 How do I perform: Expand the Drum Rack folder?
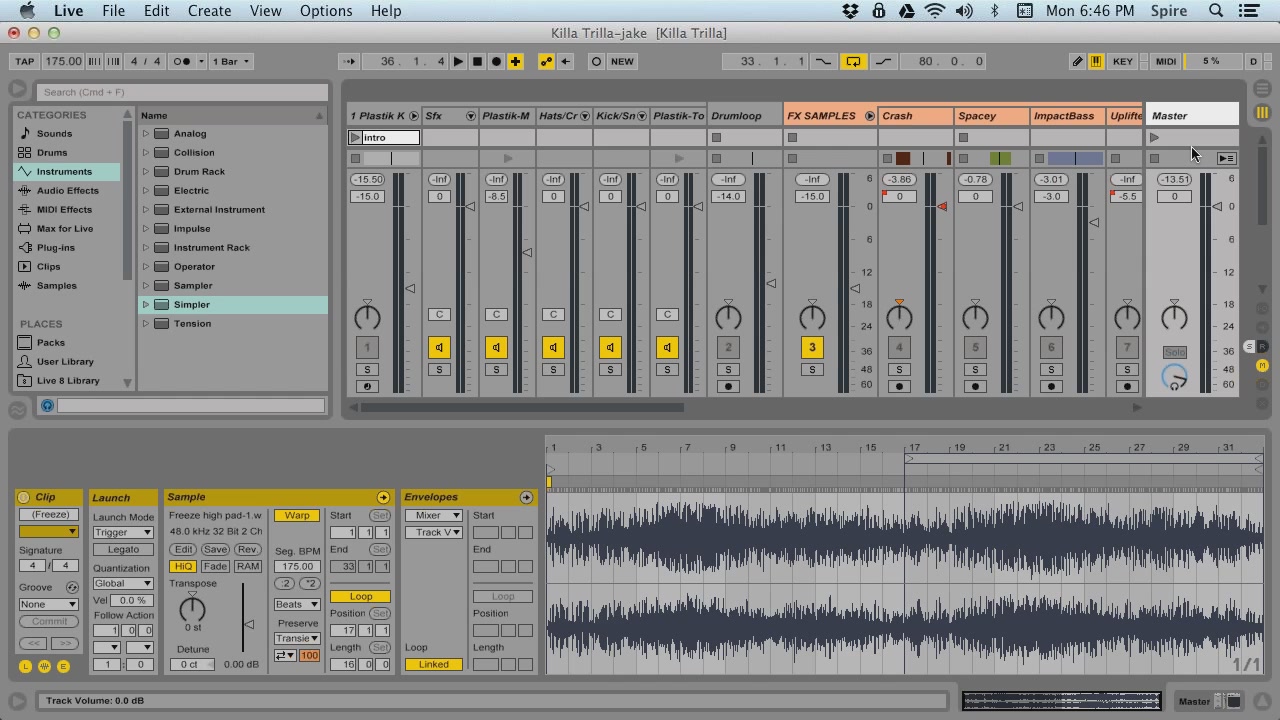[x=146, y=171]
